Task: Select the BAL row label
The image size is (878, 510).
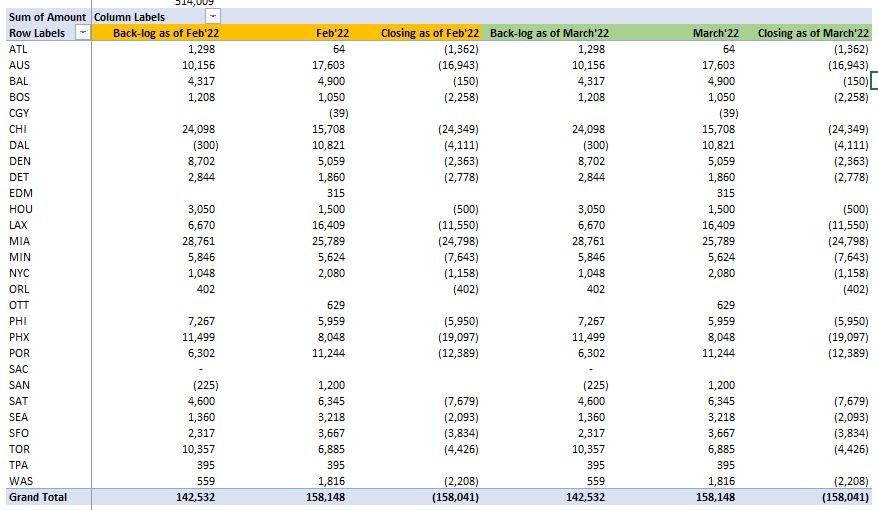Action: point(18,81)
